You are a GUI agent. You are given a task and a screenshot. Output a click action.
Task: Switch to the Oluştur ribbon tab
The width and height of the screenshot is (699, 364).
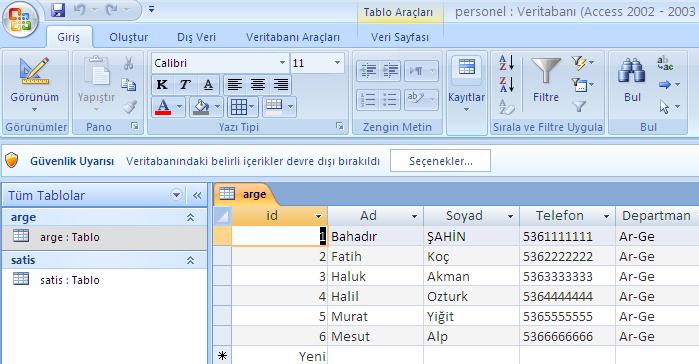[128, 37]
